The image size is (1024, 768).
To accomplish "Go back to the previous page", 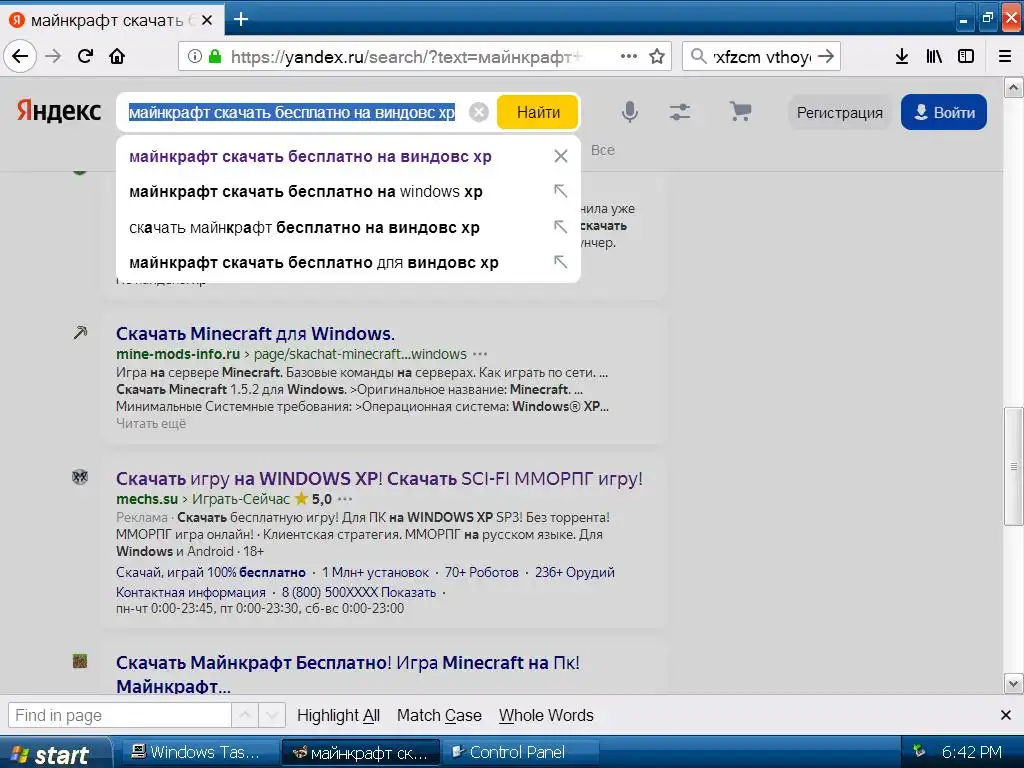I will [x=20, y=56].
